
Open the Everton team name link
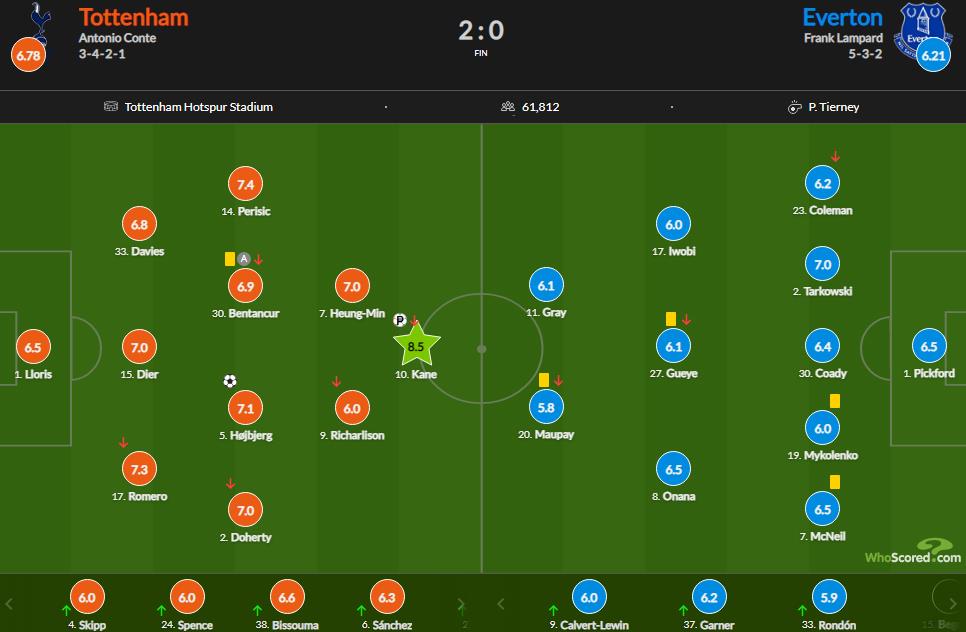(843, 17)
